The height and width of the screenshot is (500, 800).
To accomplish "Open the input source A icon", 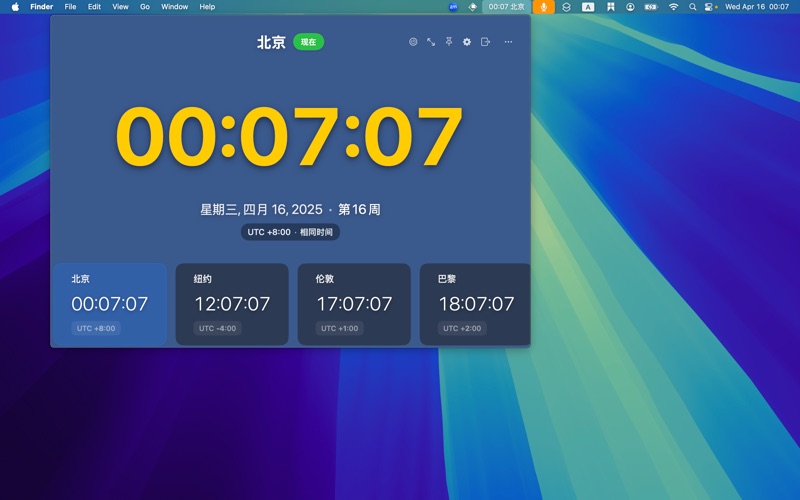I will point(588,7).
